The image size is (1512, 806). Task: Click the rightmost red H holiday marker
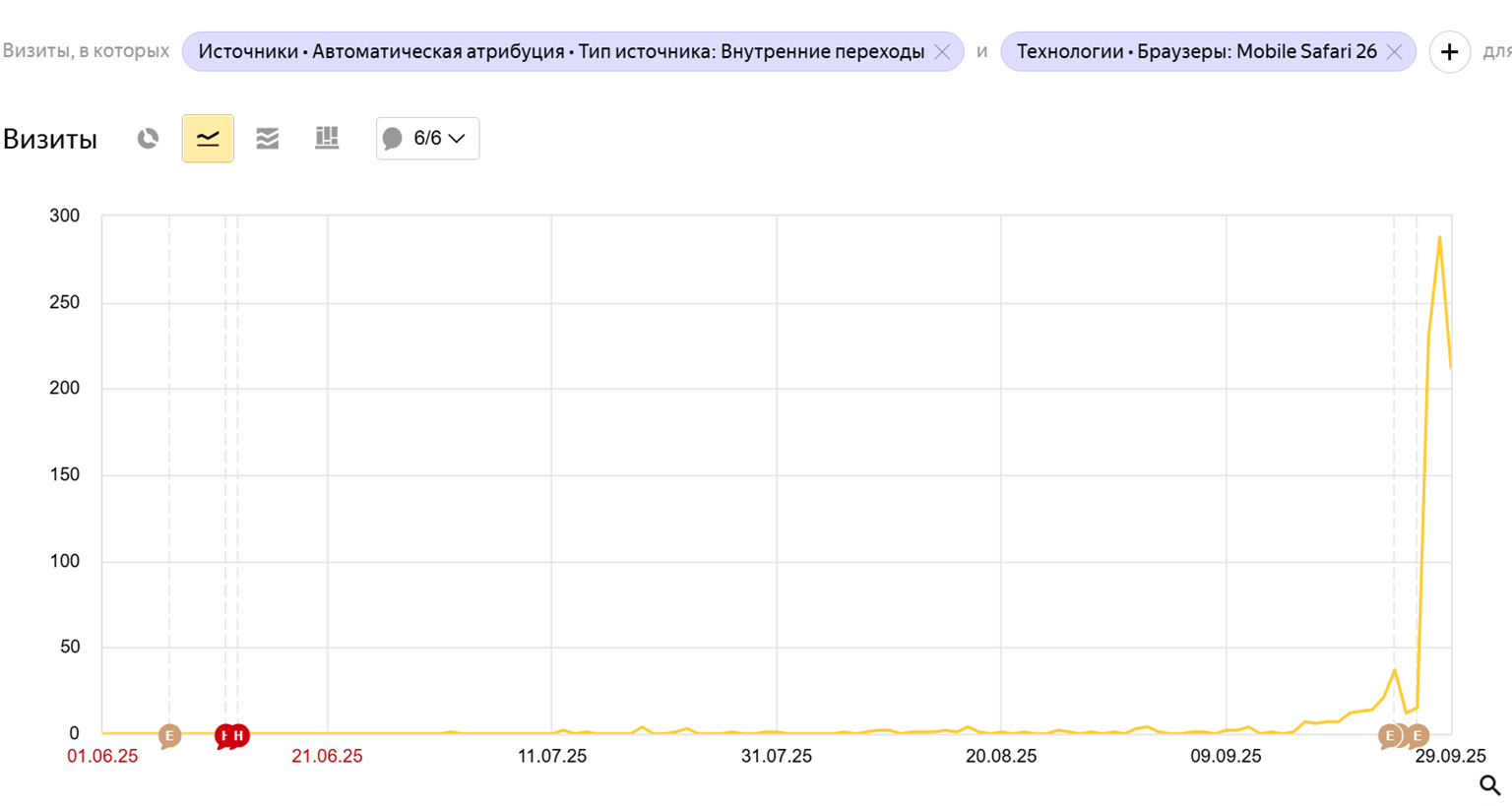pyautogui.click(x=238, y=735)
